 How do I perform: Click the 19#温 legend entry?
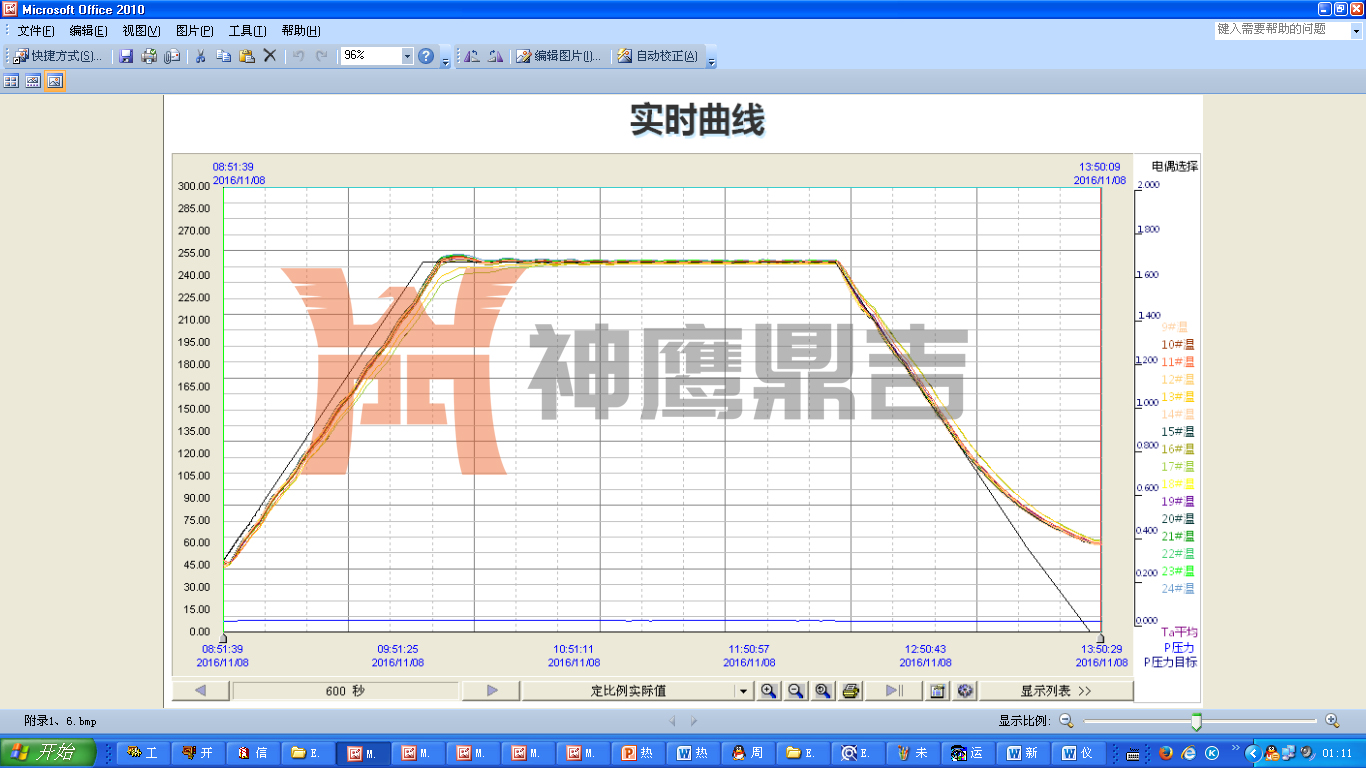click(x=1178, y=501)
